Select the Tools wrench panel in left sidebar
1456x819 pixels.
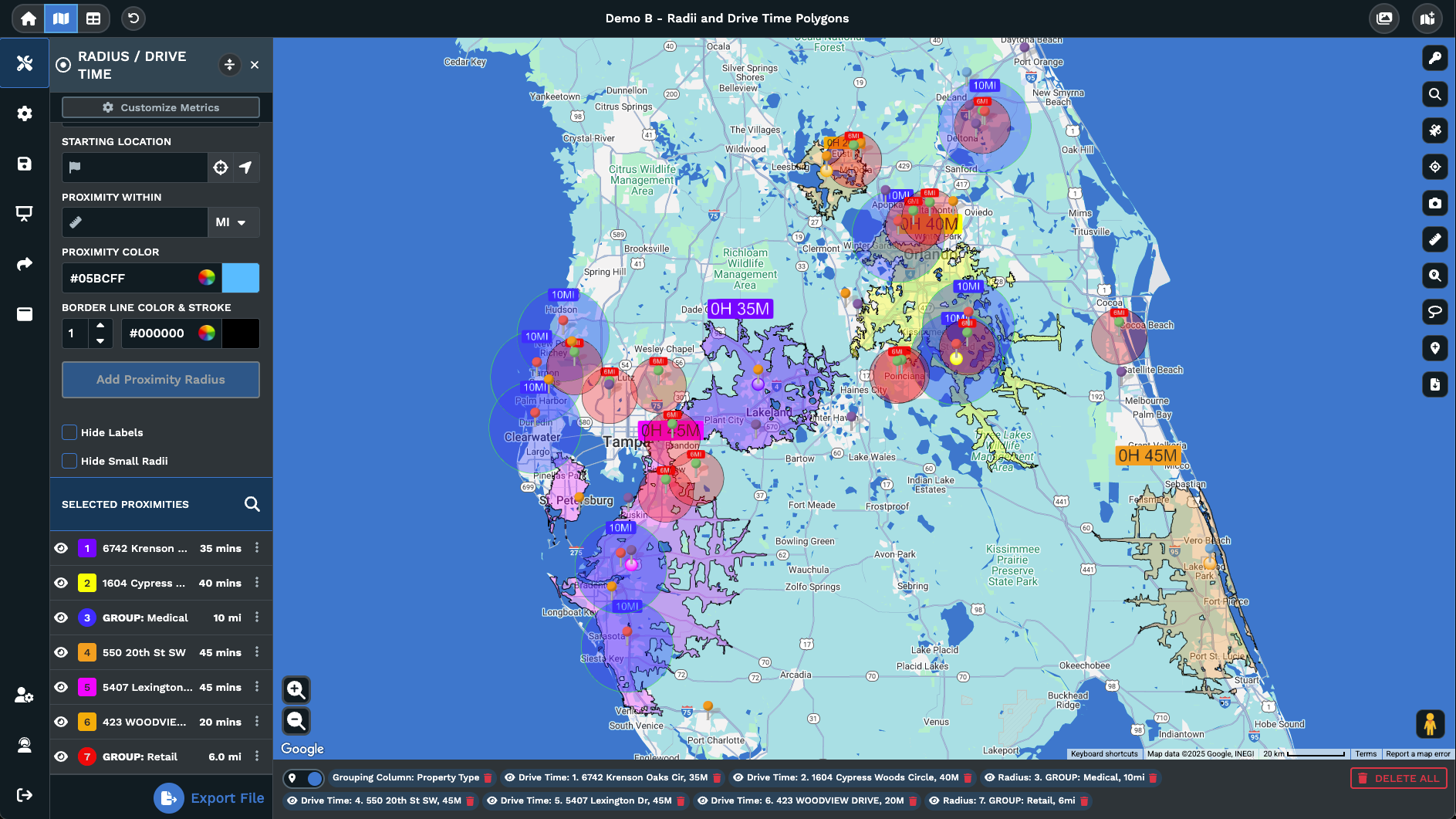point(24,63)
